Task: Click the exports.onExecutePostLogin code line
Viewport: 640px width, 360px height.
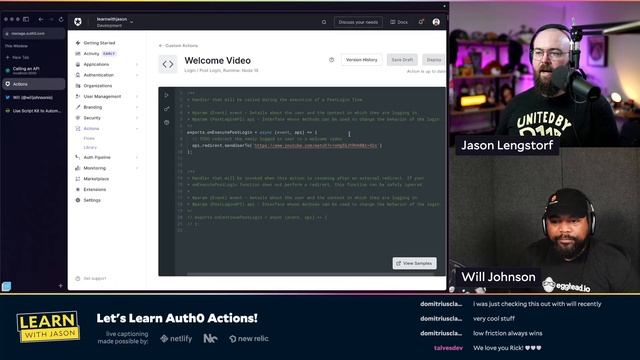Action: point(252,132)
